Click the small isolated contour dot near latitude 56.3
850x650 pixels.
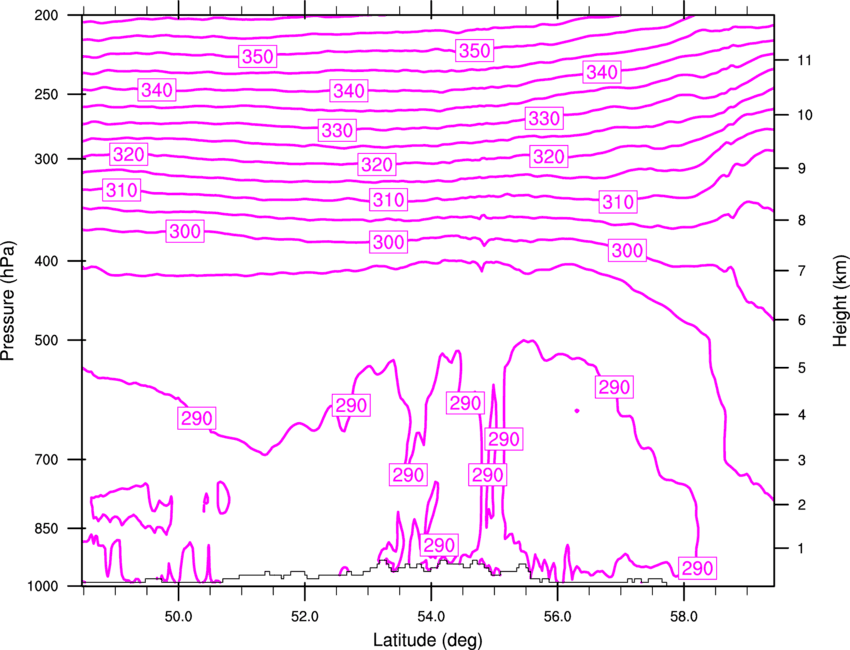577,411
